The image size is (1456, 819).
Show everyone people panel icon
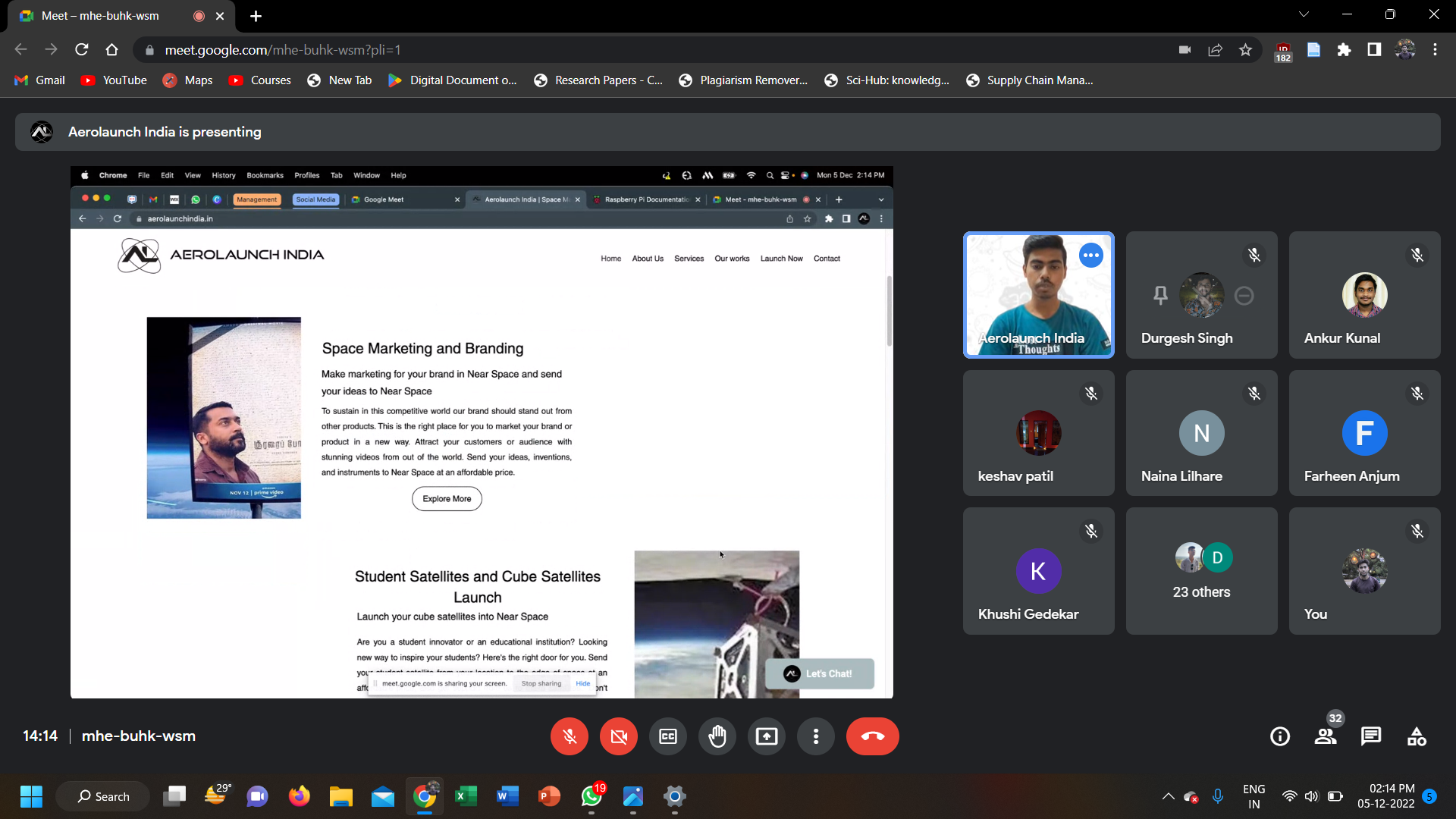1326,736
